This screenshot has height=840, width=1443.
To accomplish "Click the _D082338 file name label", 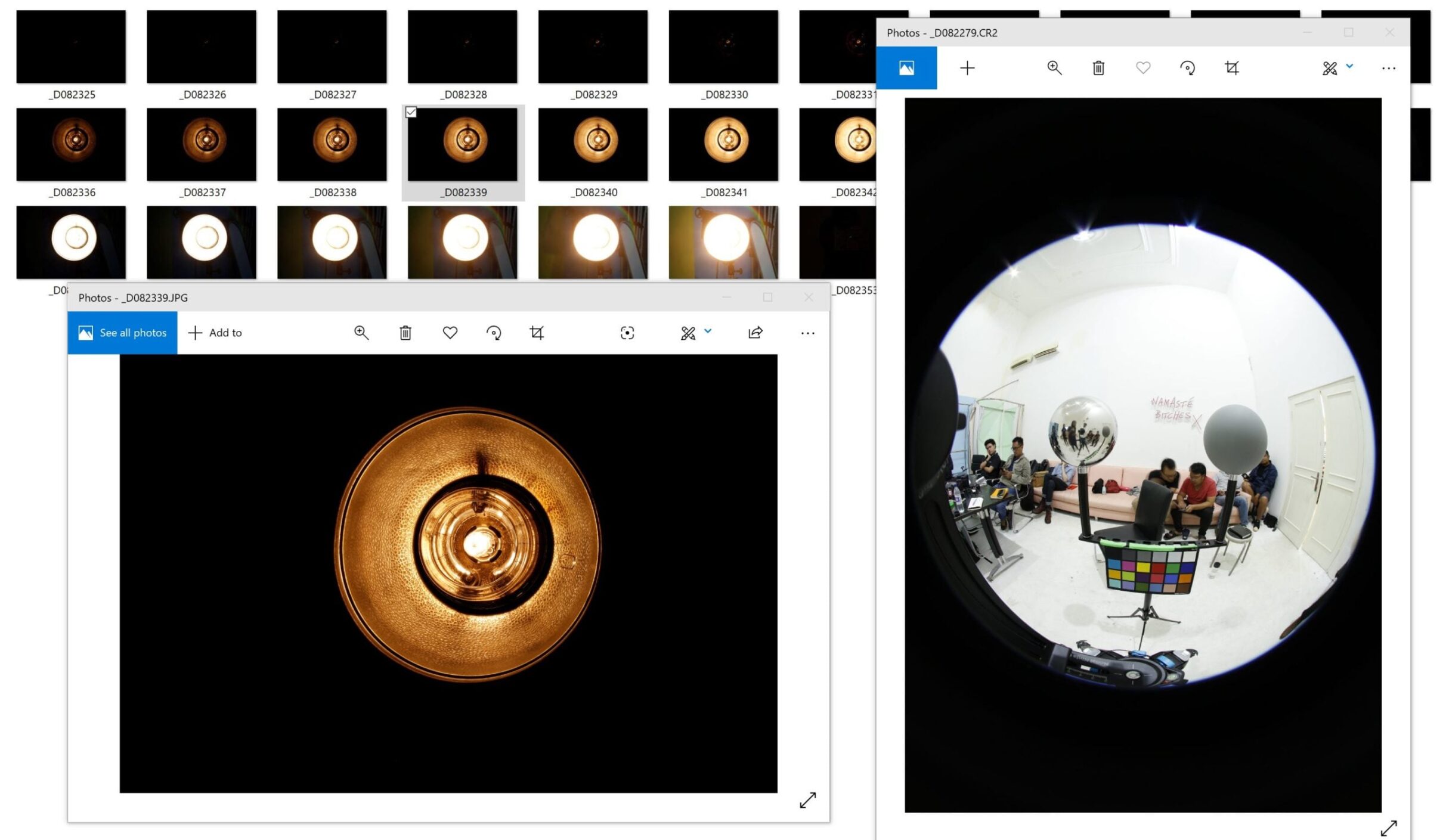I will pos(333,192).
